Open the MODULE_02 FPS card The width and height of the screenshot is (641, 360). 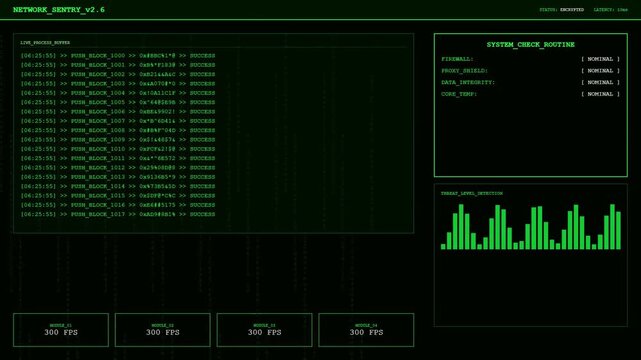pyautogui.click(x=163, y=330)
